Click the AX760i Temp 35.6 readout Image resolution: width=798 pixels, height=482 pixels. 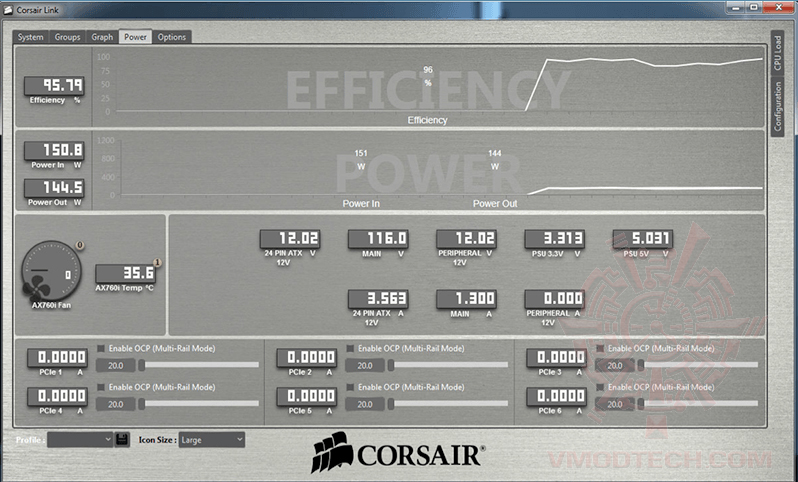tap(126, 273)
